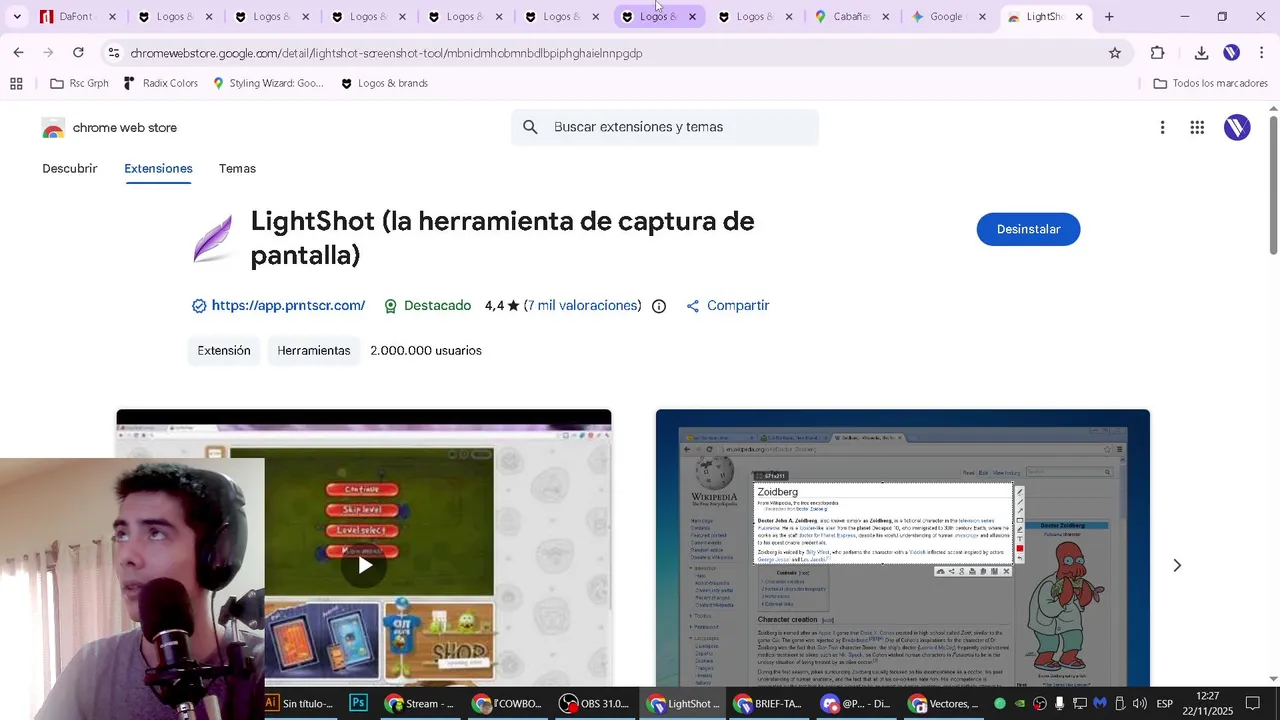Play the promotional video thumbnail

coord(365,565)
